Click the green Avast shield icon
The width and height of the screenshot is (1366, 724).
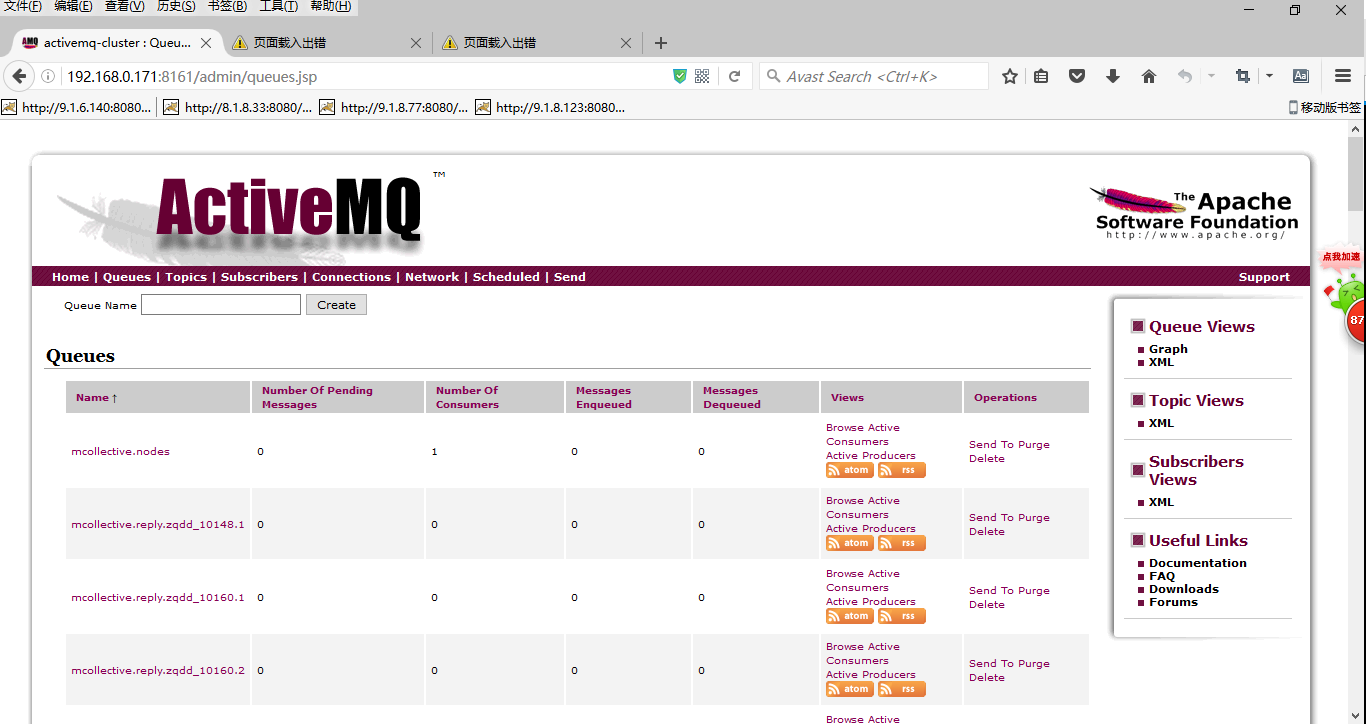pos(680,76)
